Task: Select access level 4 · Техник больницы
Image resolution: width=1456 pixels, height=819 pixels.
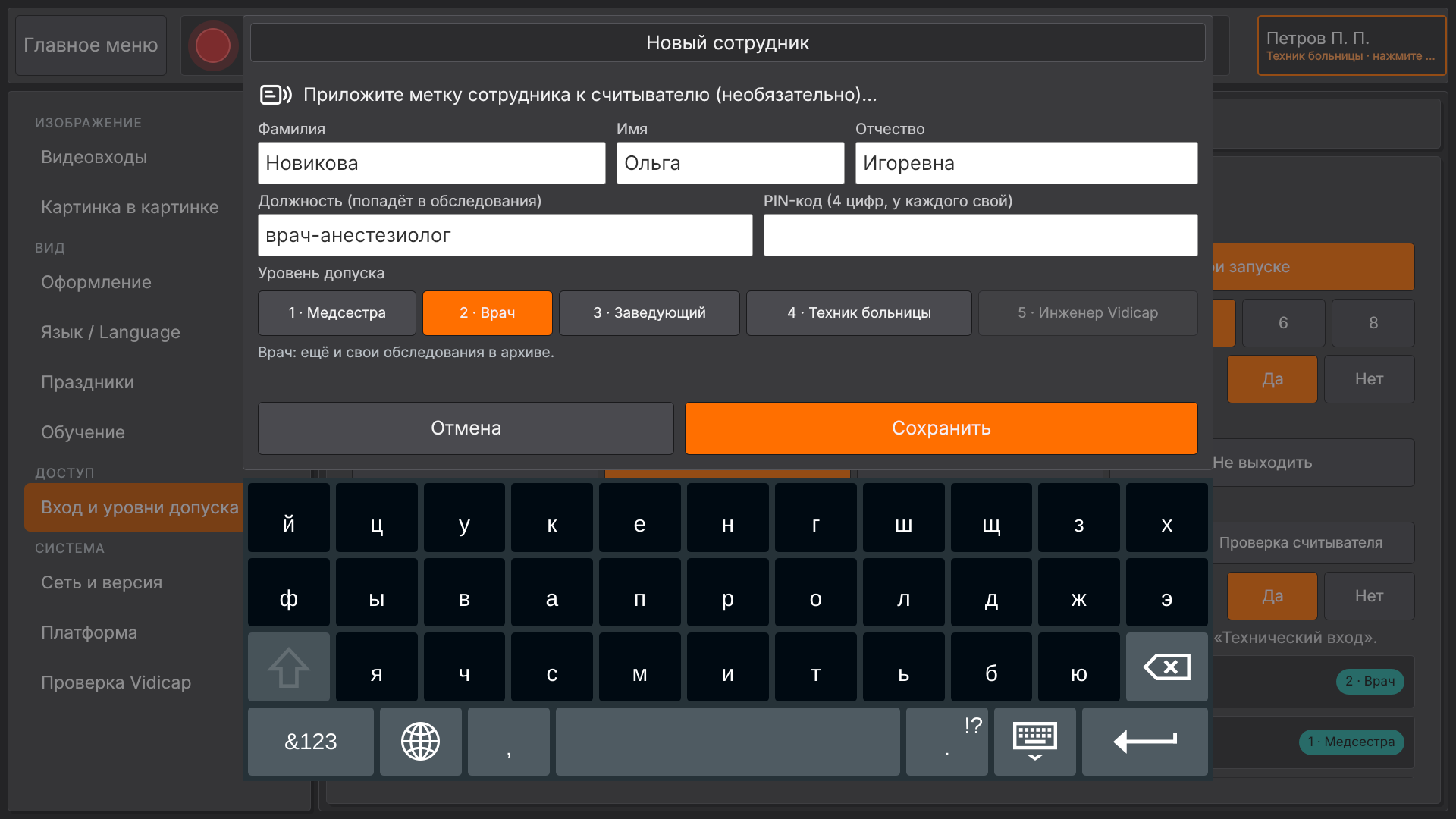Action: pyautogui.click(x=859, y=313)
